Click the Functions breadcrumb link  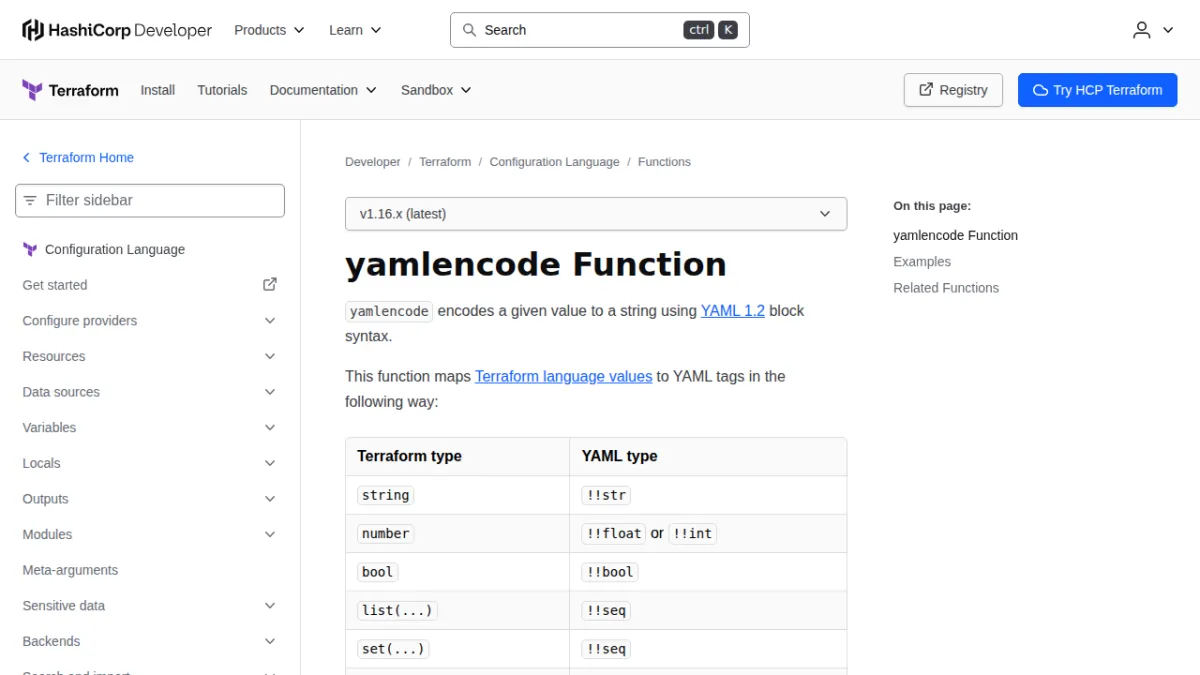[x=665, y=162]
